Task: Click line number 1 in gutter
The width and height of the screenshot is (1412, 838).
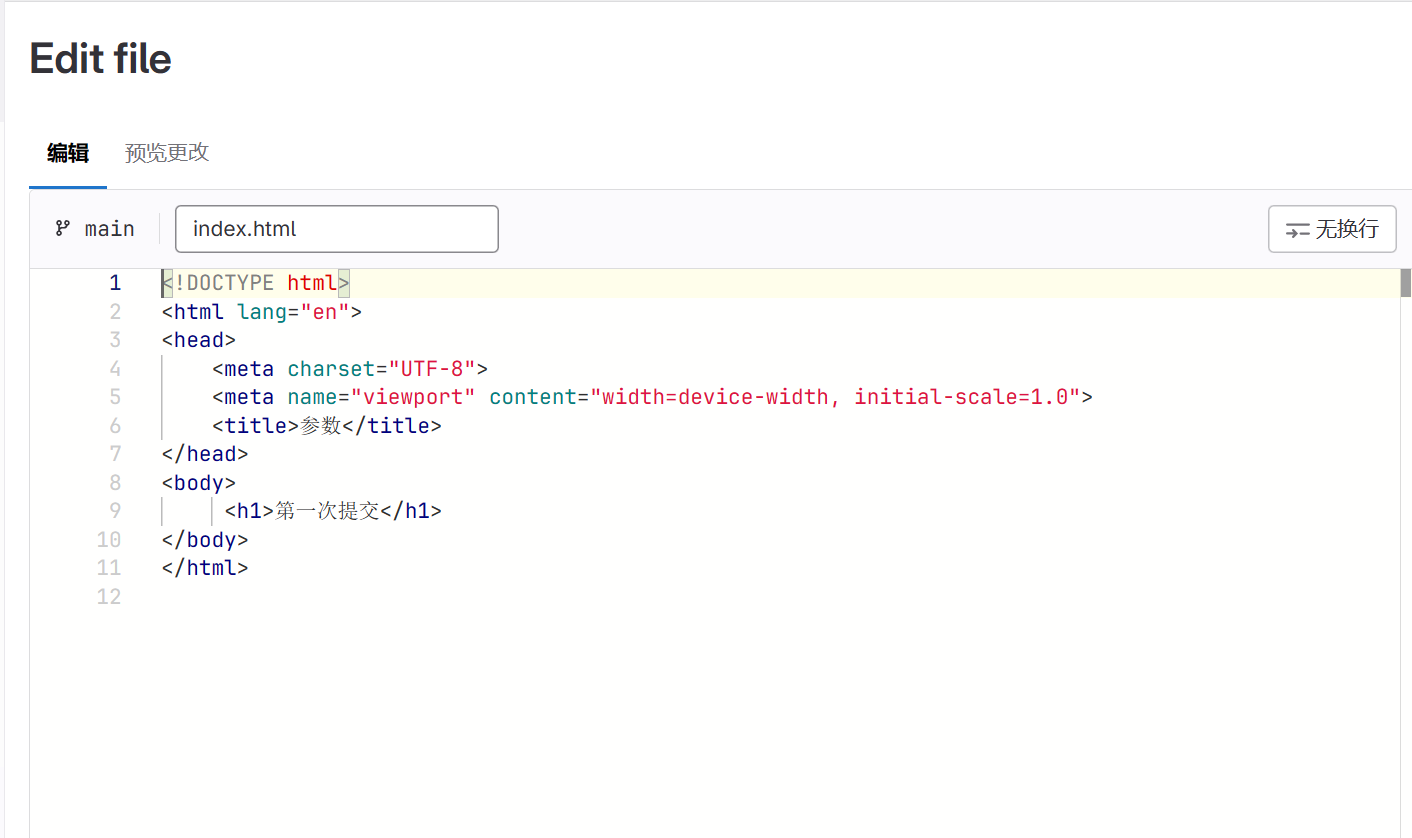Action: [x=115, y=283]
